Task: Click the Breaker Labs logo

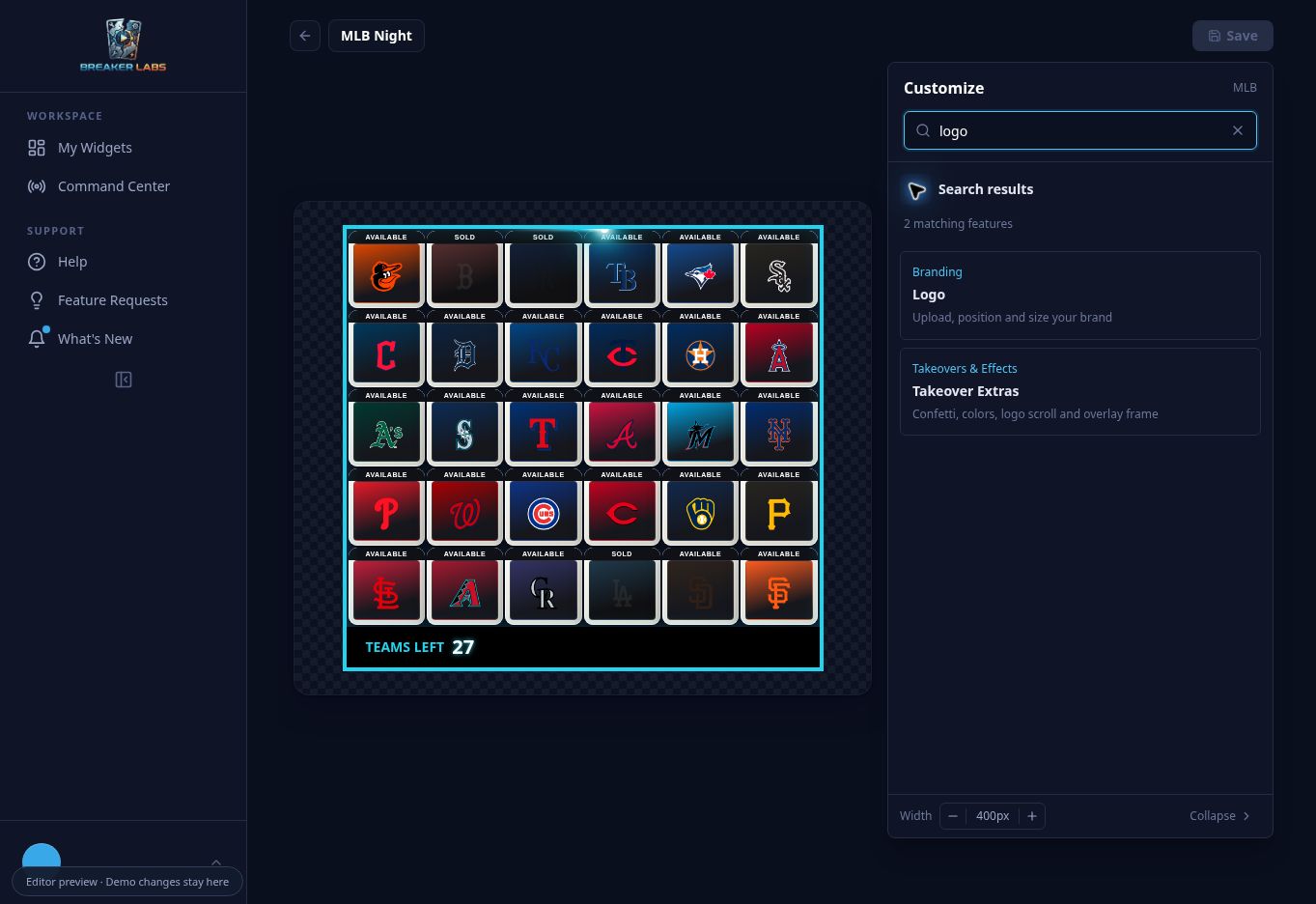Action: 123,45
